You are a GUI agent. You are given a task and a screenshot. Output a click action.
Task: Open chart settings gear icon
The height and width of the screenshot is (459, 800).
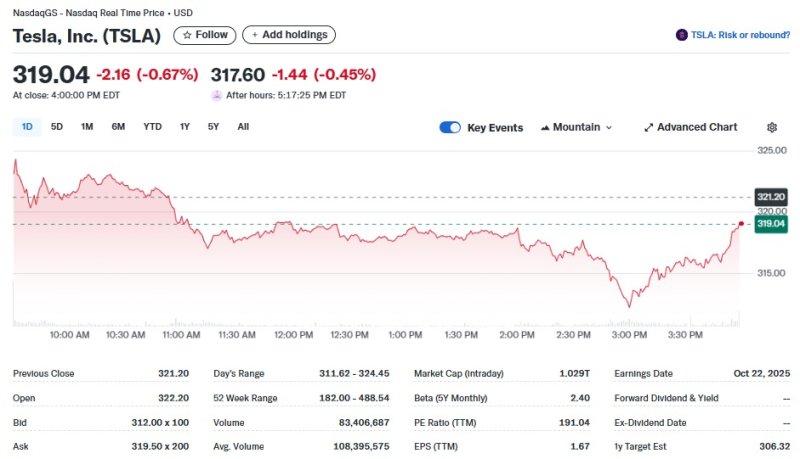pyautogui.click(x=772, y=128)
